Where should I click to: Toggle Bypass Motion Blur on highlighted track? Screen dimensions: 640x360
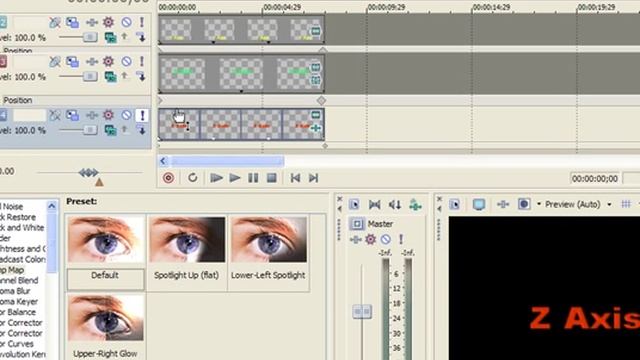click(x=55, y=116)
